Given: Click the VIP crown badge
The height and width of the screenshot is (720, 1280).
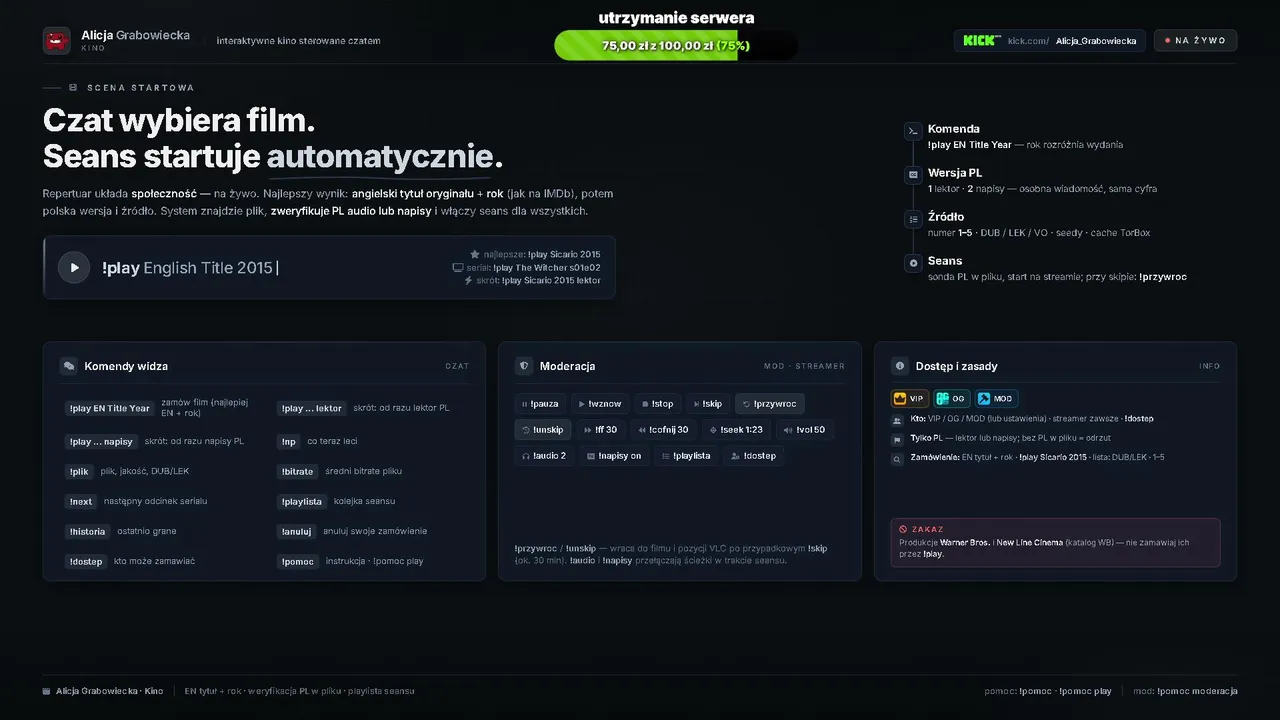Looking at the screenshot, I should (910, 398).
